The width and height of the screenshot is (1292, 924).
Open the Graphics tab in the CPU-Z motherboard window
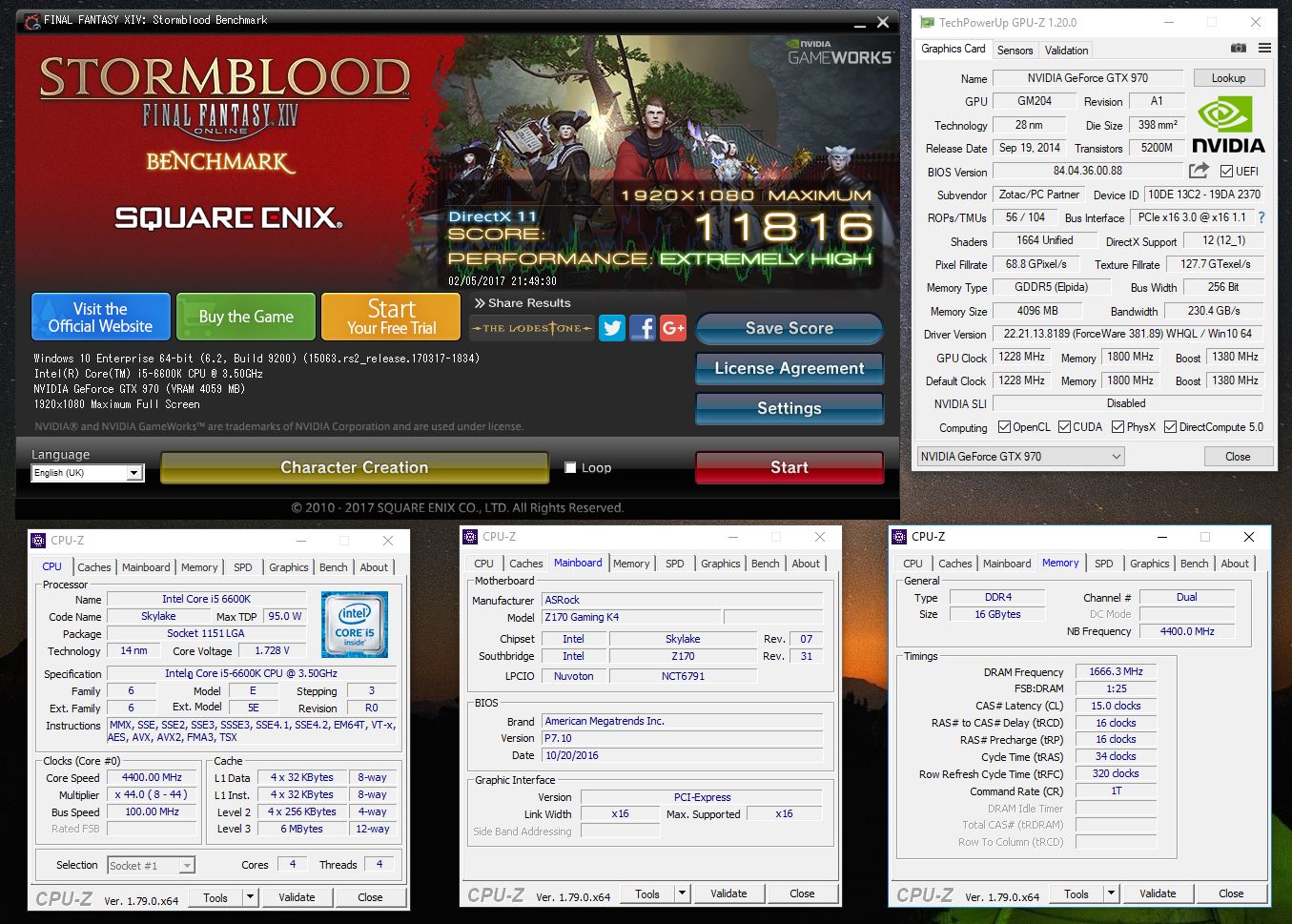(x=721, y=564)
